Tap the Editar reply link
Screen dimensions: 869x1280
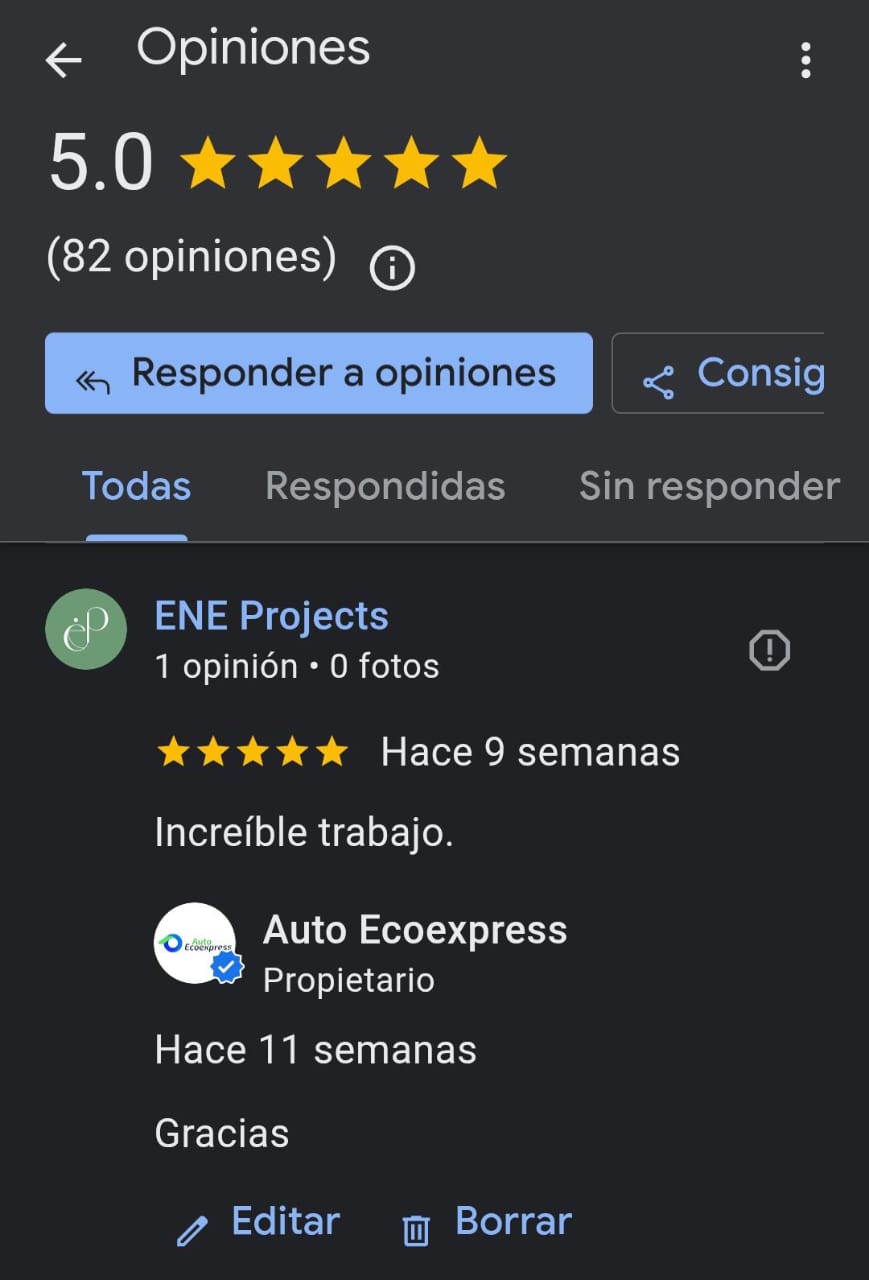(x=285, y=1221)
